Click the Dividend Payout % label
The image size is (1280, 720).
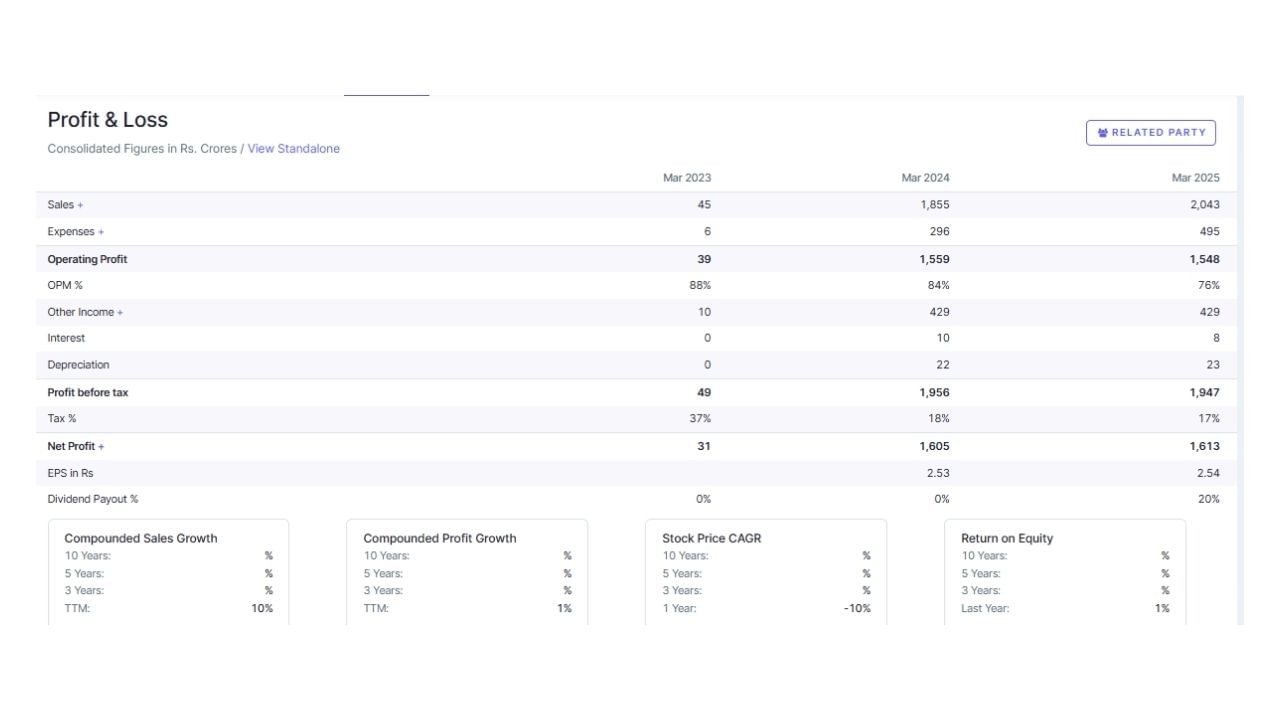click(92, 499)
